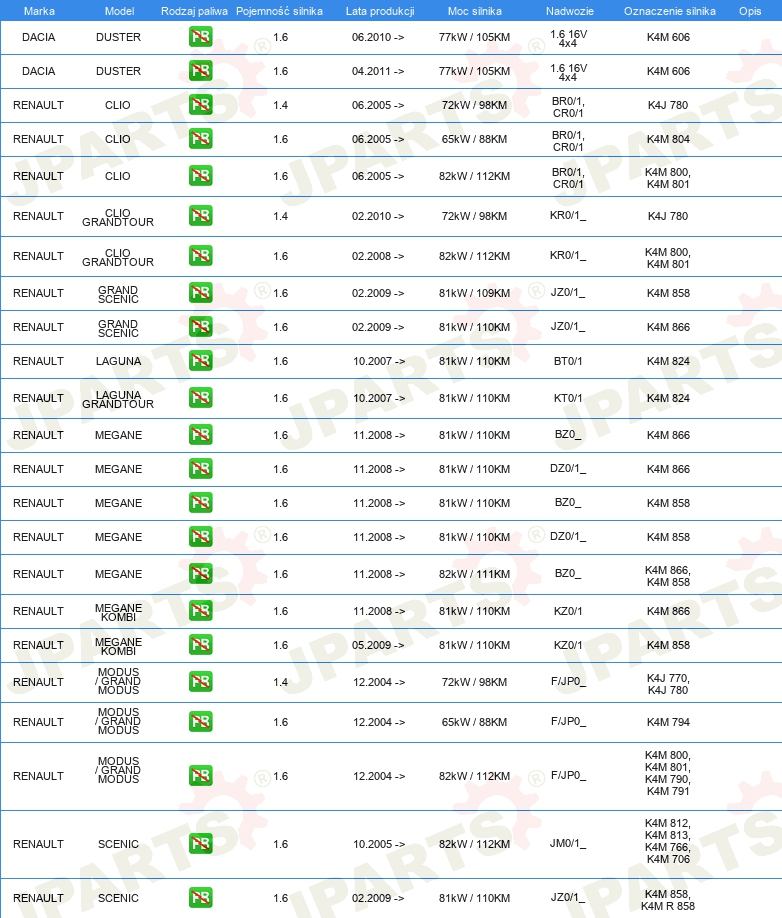Click the Model column header
The width and height of the screenshot is (782, 918).
tap(119, 11)
